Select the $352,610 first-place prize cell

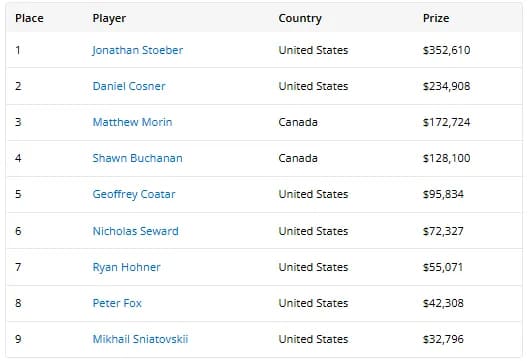pos(447,51)
